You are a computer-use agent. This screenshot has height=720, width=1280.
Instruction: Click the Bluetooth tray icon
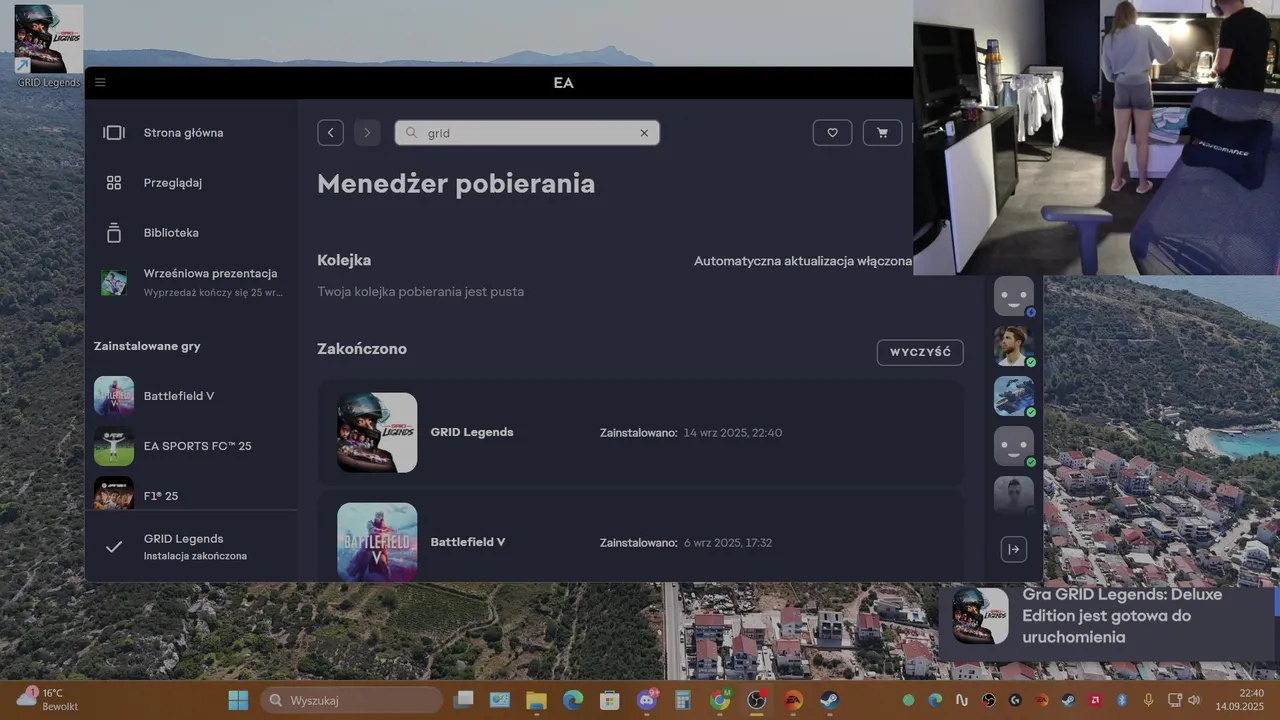pyautogui.click(x=1122, y=700)
